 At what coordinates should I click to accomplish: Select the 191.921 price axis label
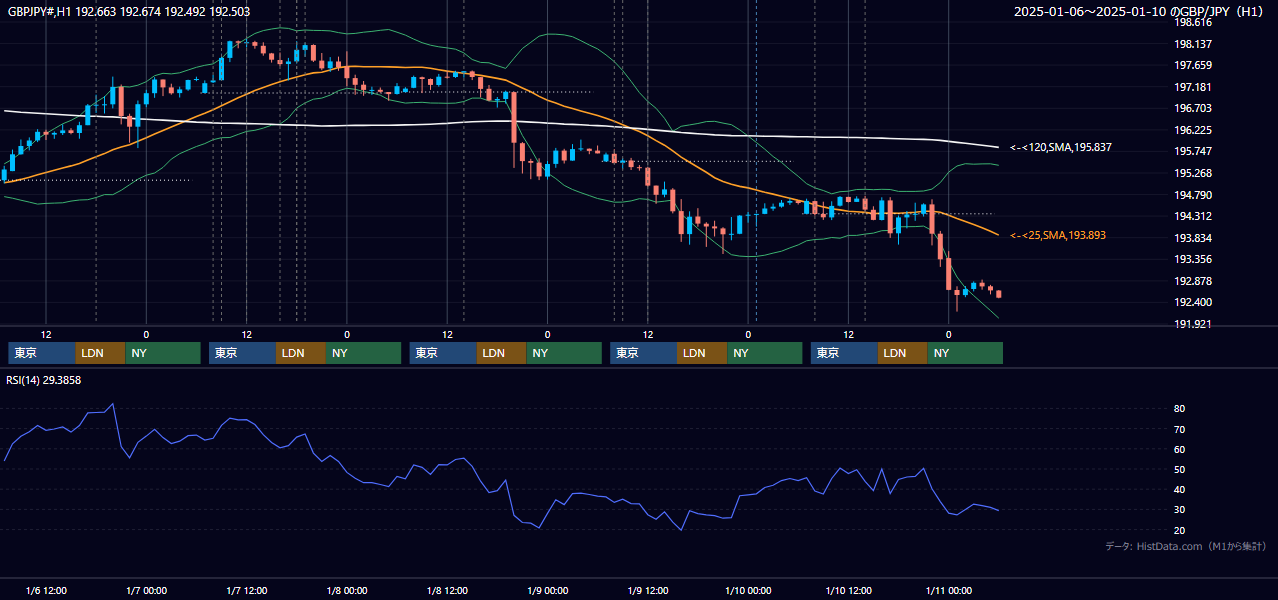tap(1193, 324)
